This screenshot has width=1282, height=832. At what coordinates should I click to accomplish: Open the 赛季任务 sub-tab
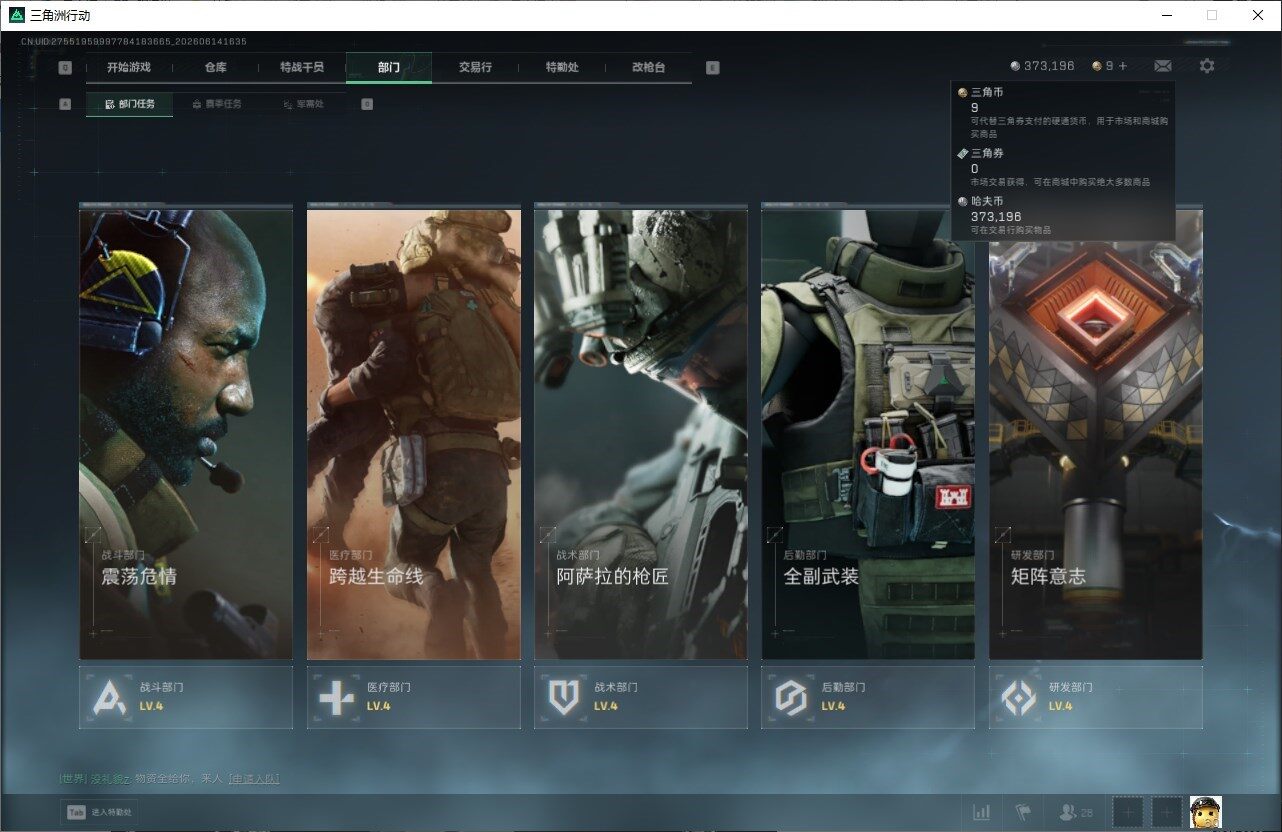[216, 104]
